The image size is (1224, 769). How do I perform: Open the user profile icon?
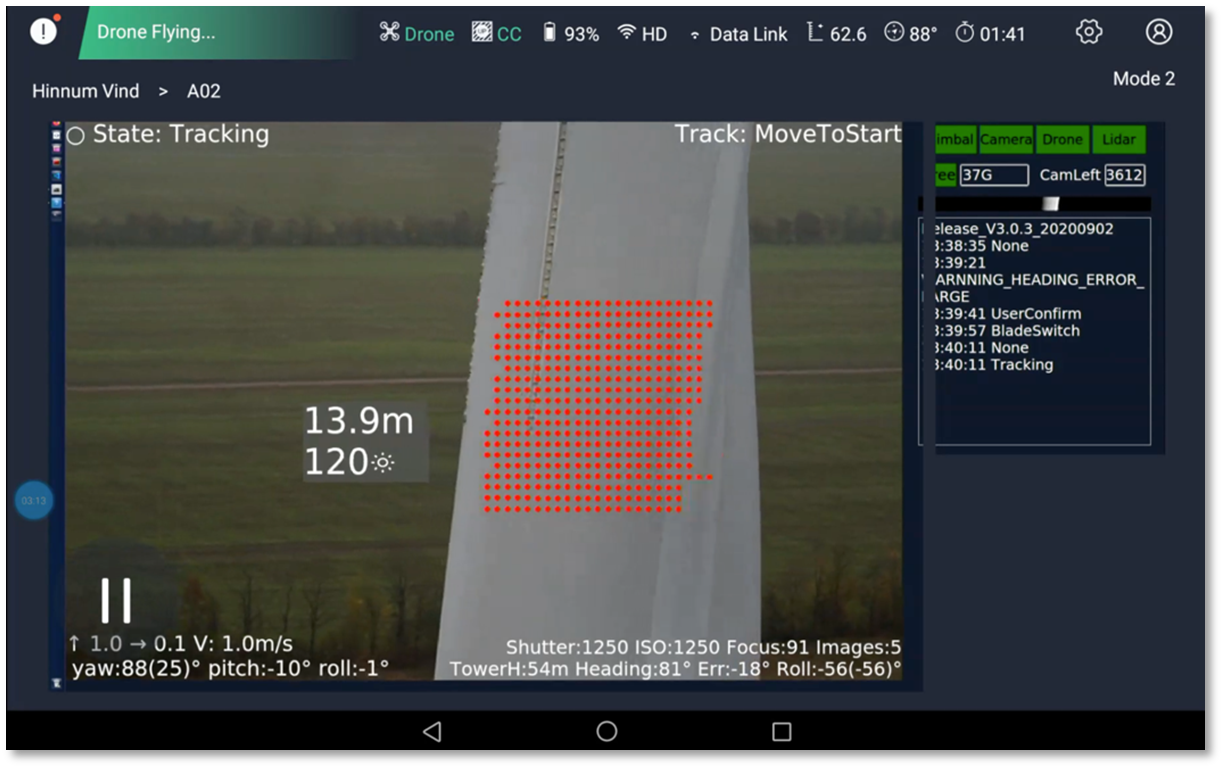(1159, 32)
